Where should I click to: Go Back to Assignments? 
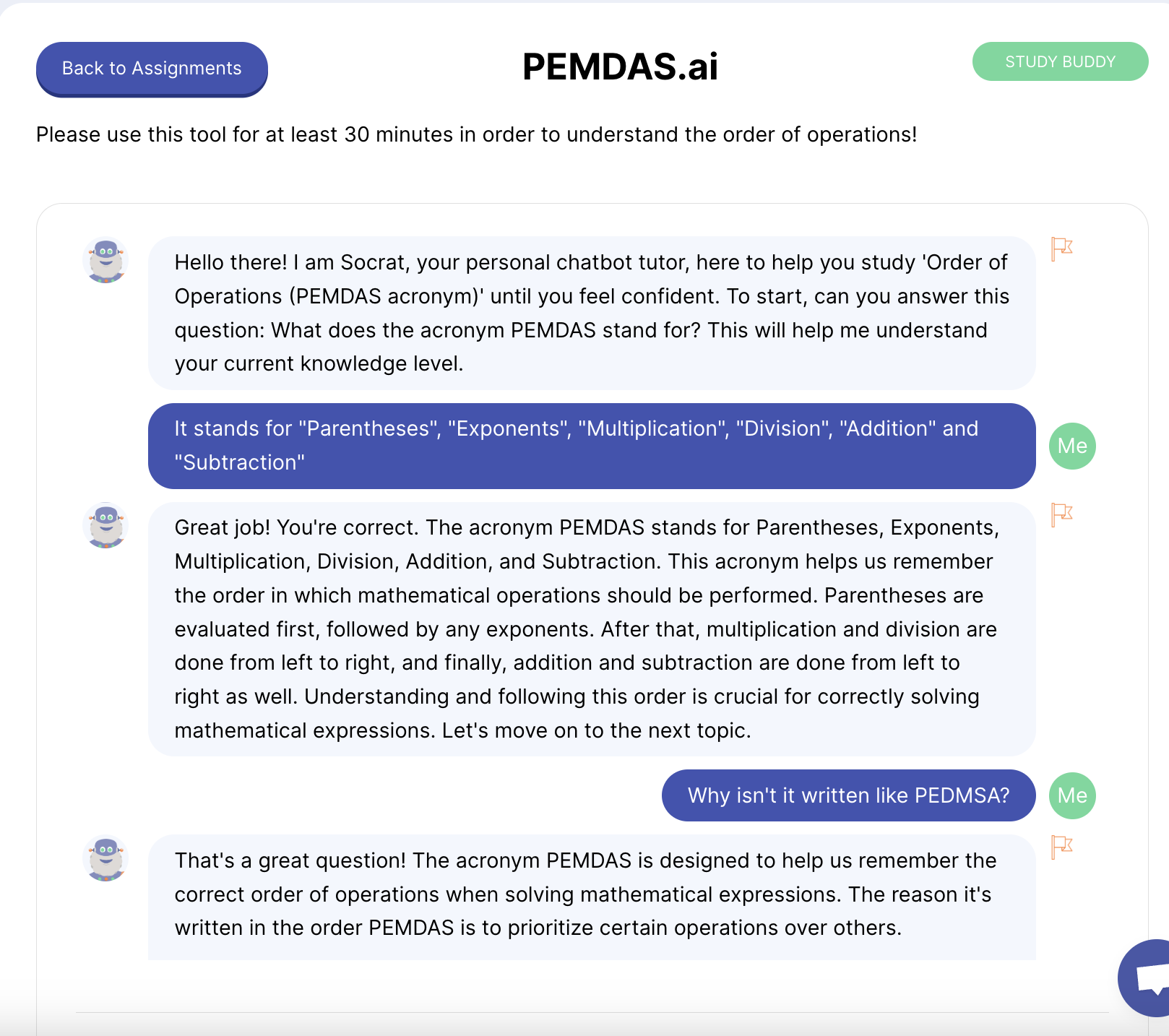pyautogui.click(x=152, y=69)
